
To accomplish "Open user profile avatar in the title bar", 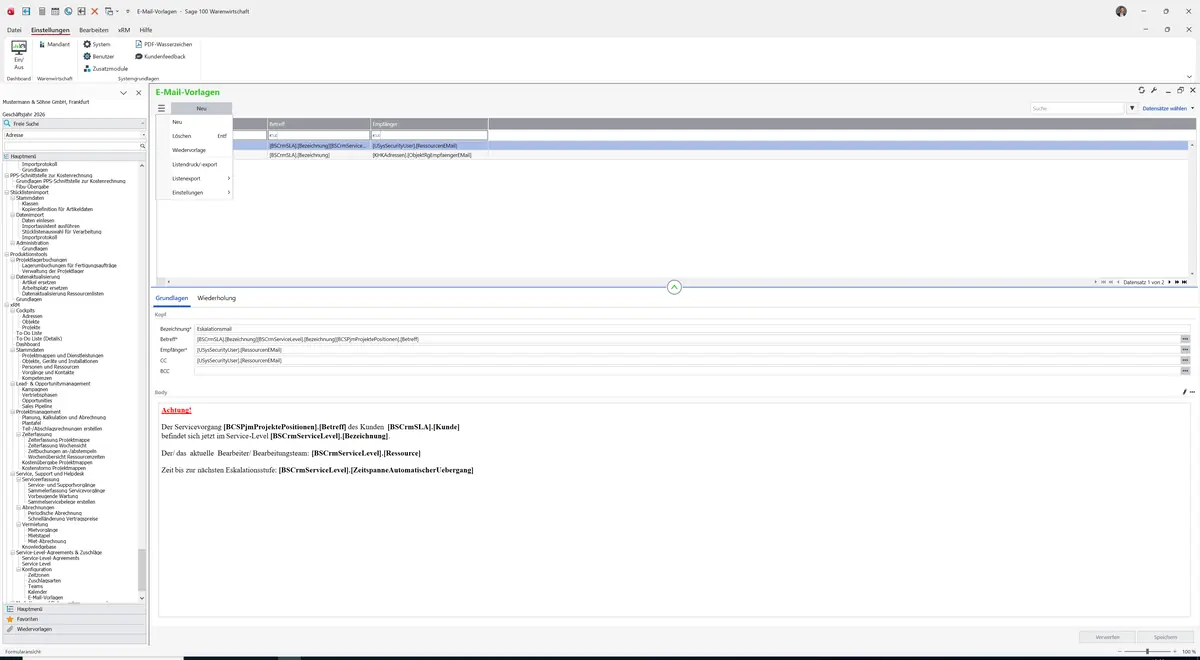I will [x=1121, y=11].
